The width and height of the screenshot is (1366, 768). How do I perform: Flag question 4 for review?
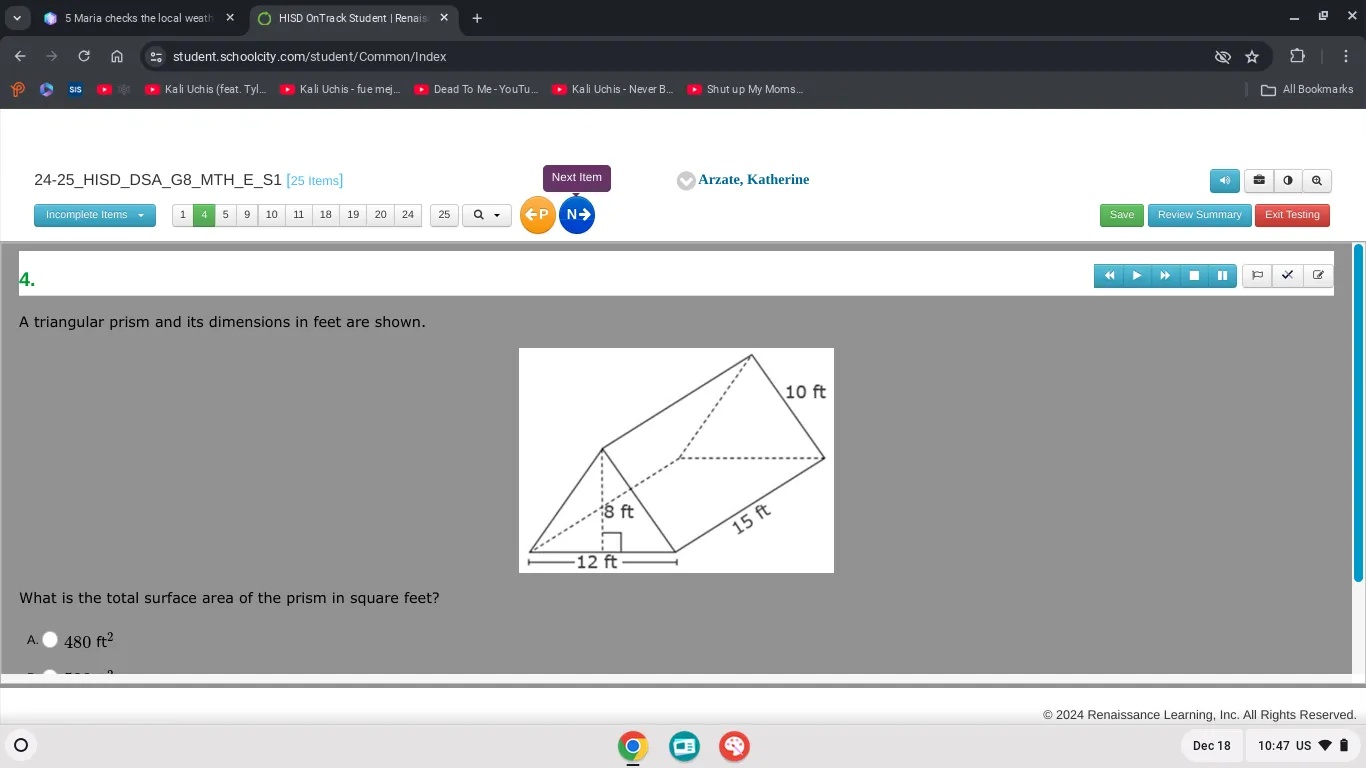point(1257,275)
